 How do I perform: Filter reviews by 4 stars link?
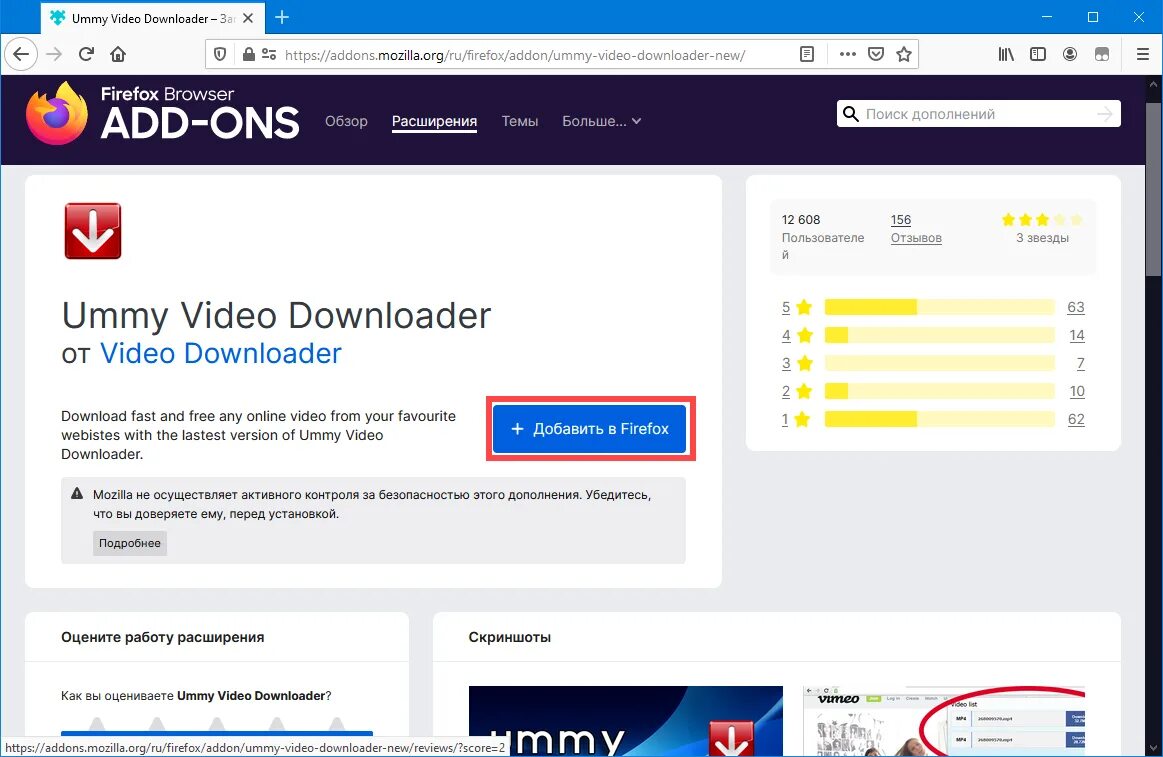click(x=797, y=335)
